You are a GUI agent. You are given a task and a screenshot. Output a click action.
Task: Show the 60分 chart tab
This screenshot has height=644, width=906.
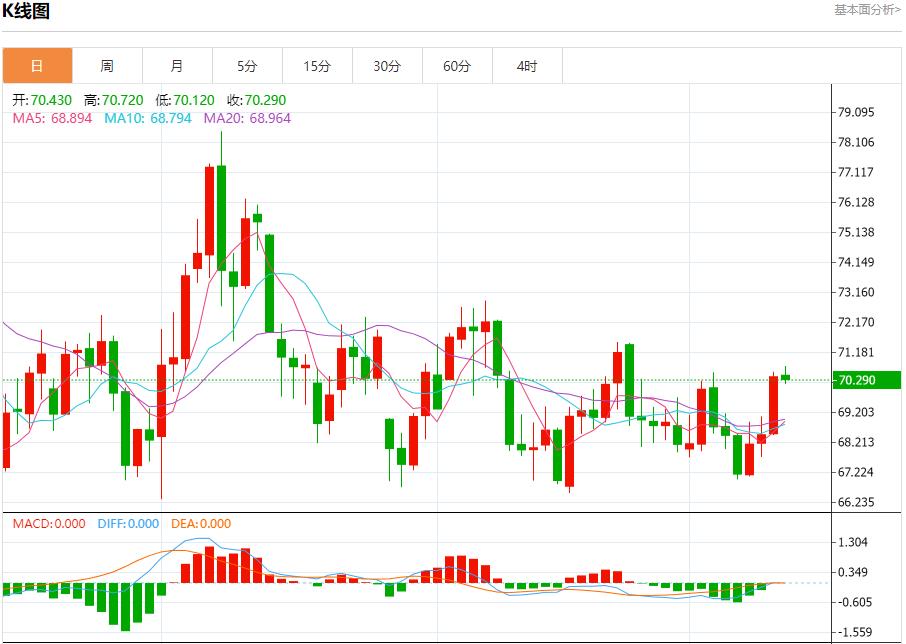(x=457, y=66)
